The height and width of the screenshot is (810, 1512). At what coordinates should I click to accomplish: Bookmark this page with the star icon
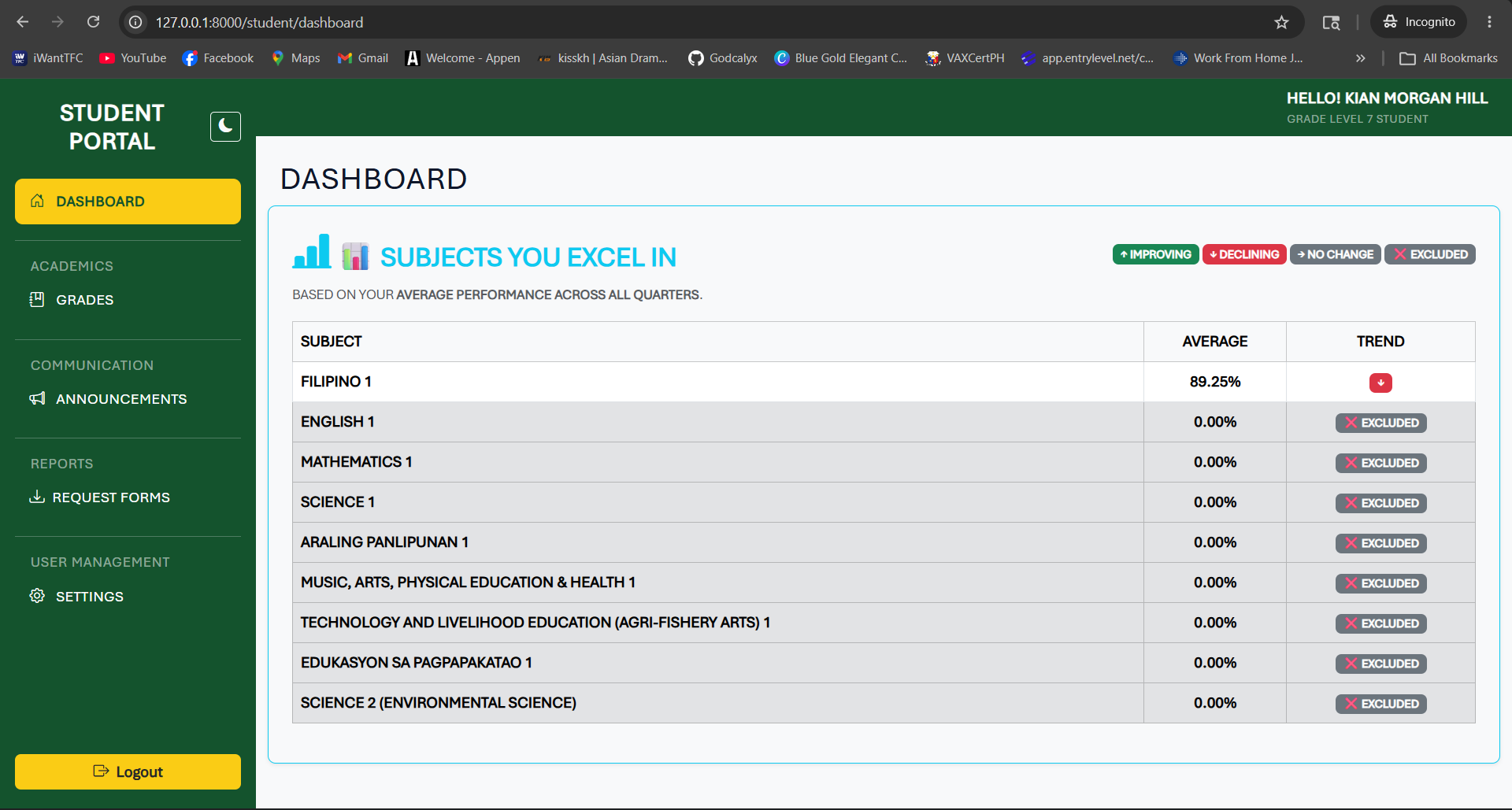pyautogui.click(x=1282, y=22)
